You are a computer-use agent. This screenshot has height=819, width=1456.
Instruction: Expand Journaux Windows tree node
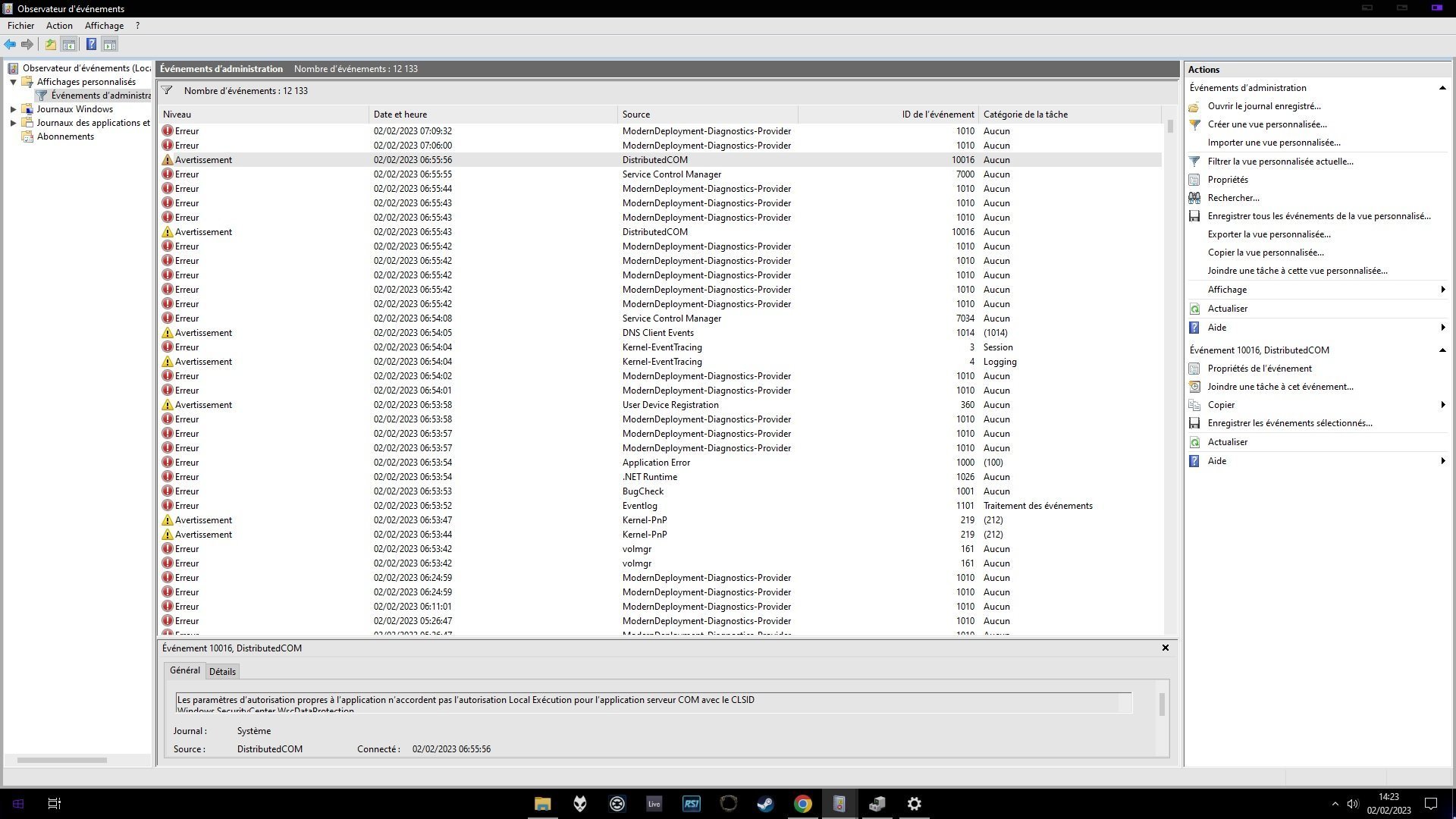13,109
